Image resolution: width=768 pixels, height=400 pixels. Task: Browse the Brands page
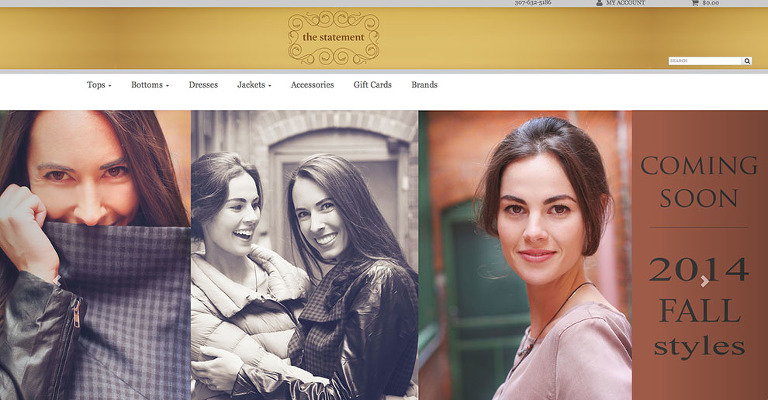coord(425,85)
